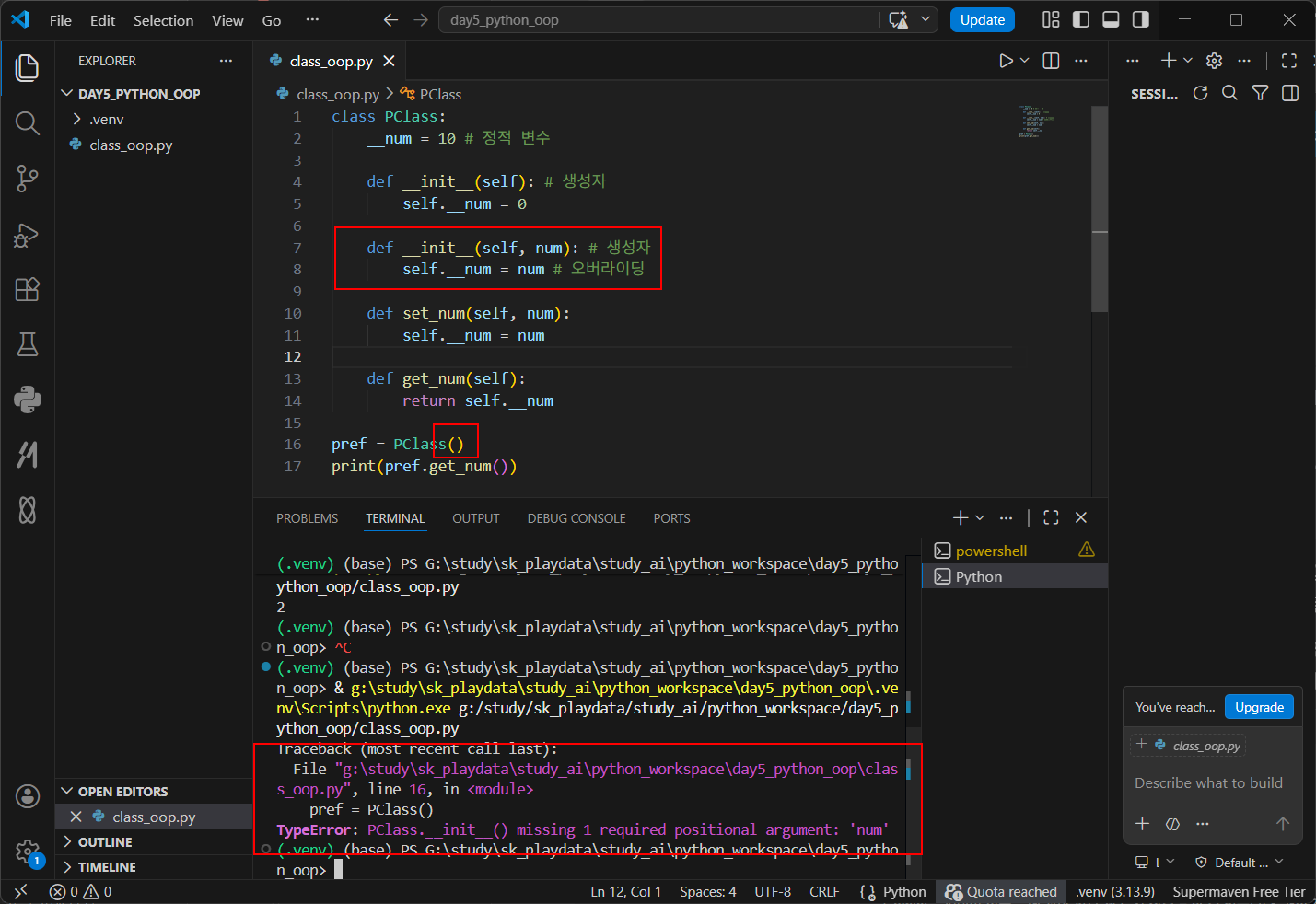Viewport: 1316px width, 904px height.
Task: Switch to the PROBLEMS tab
Action: [307, 518]
